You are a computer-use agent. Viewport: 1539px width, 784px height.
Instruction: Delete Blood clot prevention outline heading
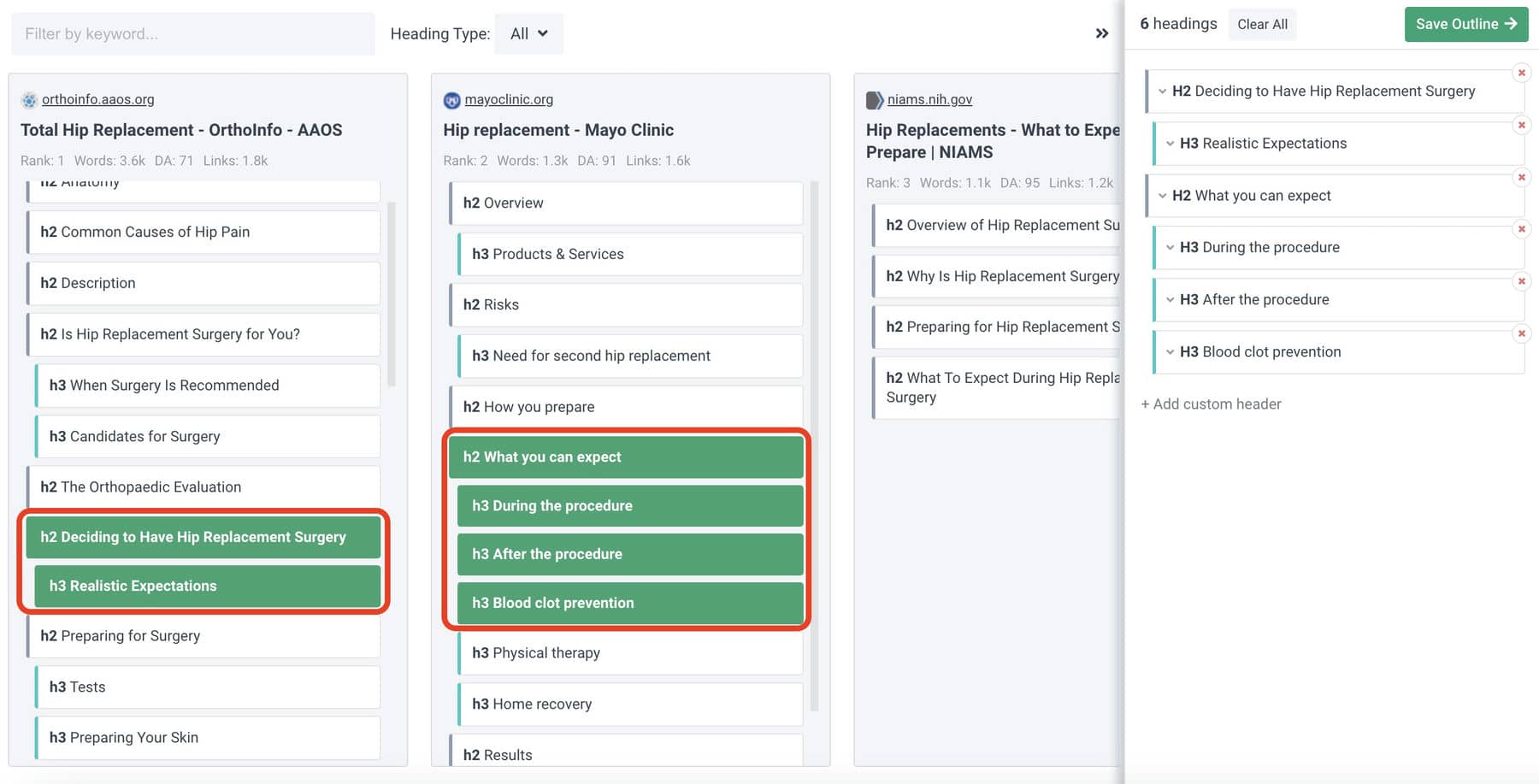[x=1521, y=333]
